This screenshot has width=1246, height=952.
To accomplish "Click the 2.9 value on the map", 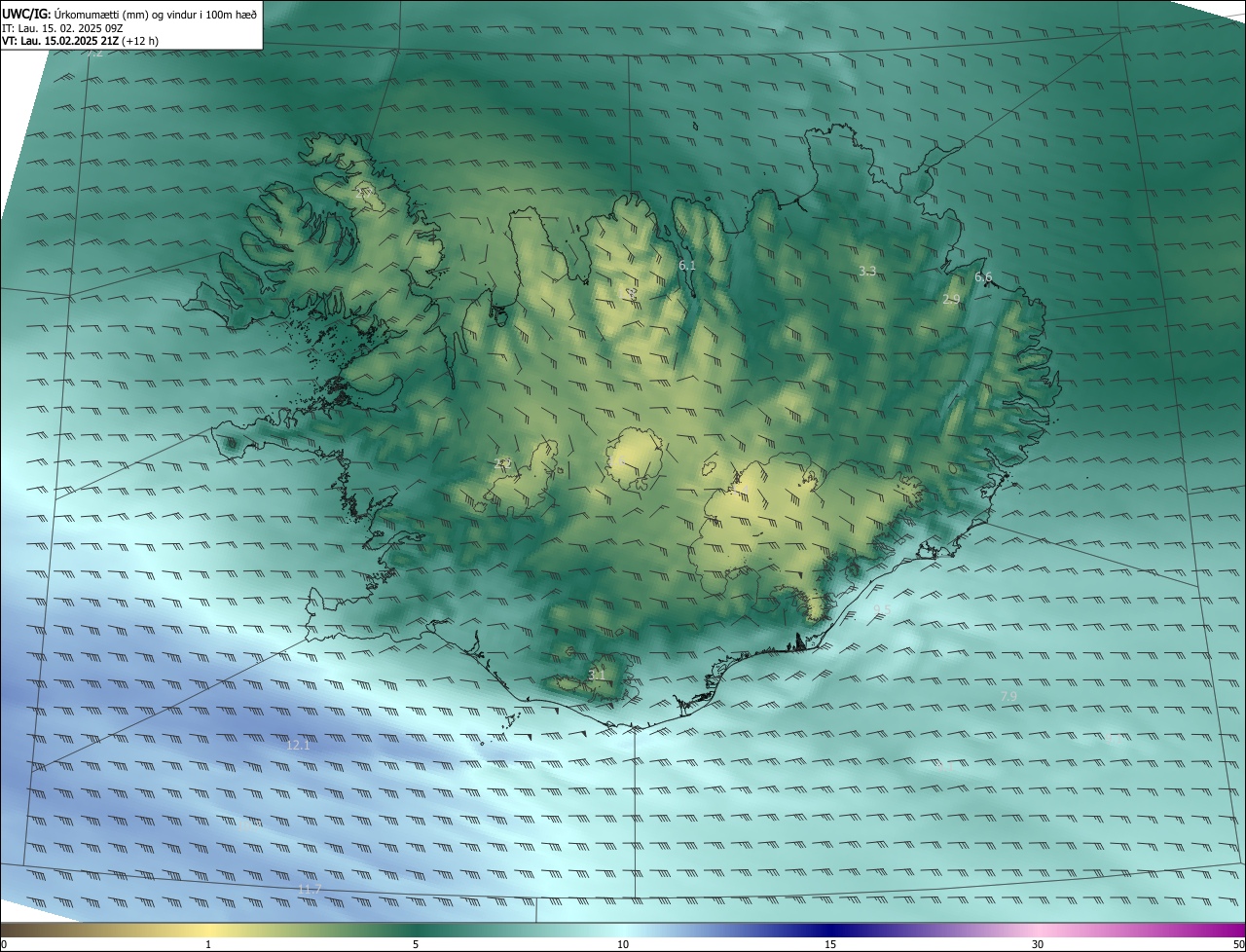I will (x=951, y=300).
